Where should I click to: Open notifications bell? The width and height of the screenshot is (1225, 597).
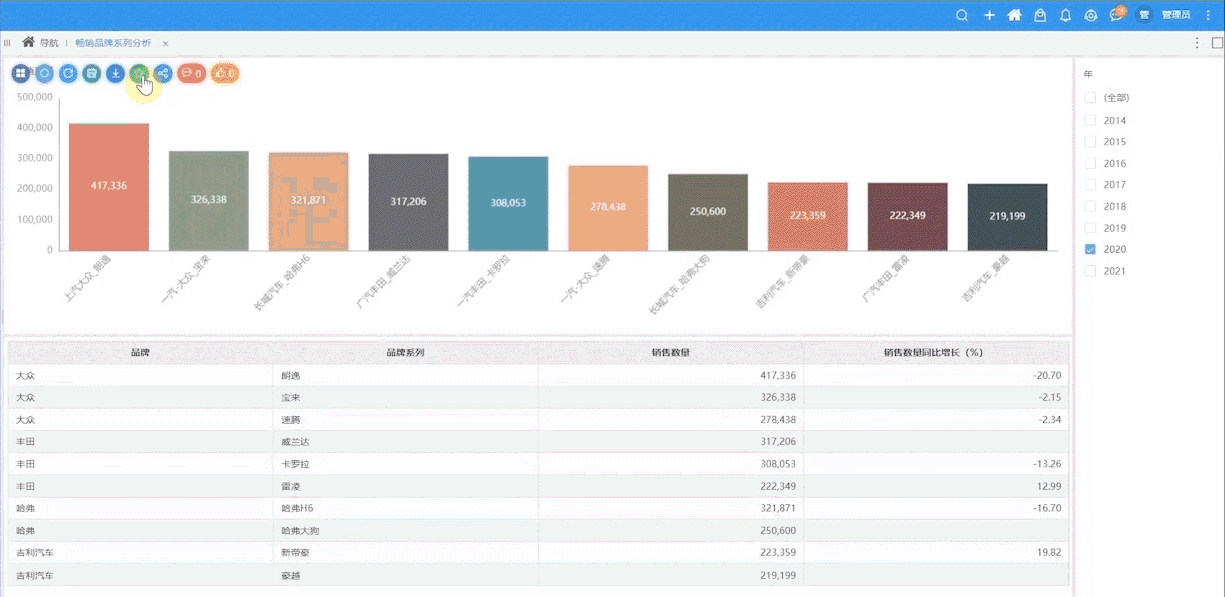pos(1065,15)
